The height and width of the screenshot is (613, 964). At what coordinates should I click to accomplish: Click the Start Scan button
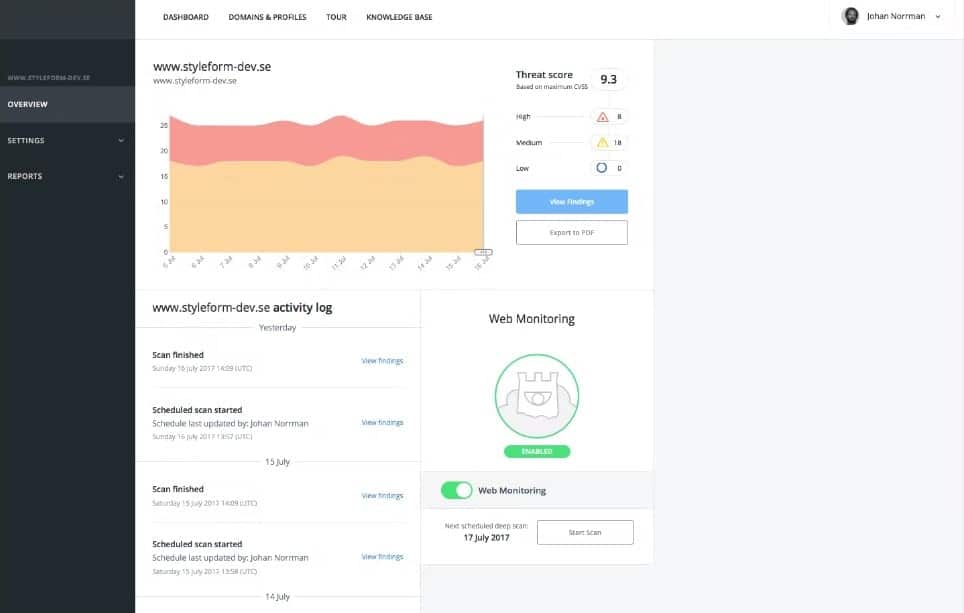click(x=585, y=532)
